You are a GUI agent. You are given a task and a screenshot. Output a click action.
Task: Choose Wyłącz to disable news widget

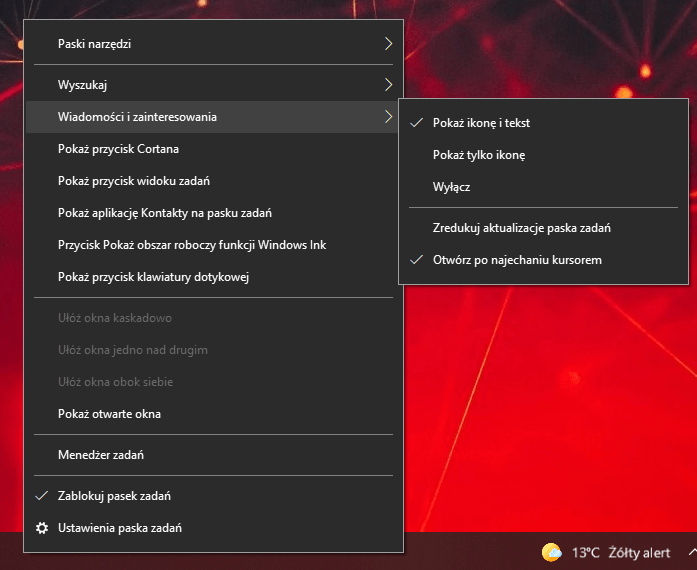[x=543, y=187]
